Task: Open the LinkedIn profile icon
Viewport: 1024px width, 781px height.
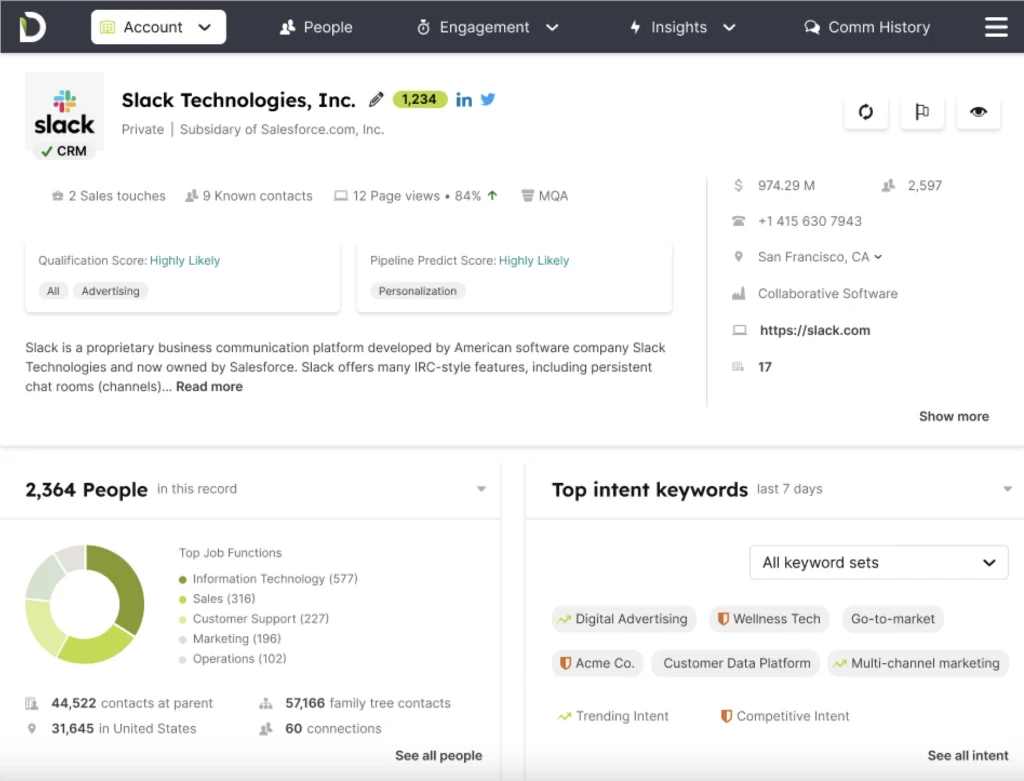Action: [x=464, y=100]
